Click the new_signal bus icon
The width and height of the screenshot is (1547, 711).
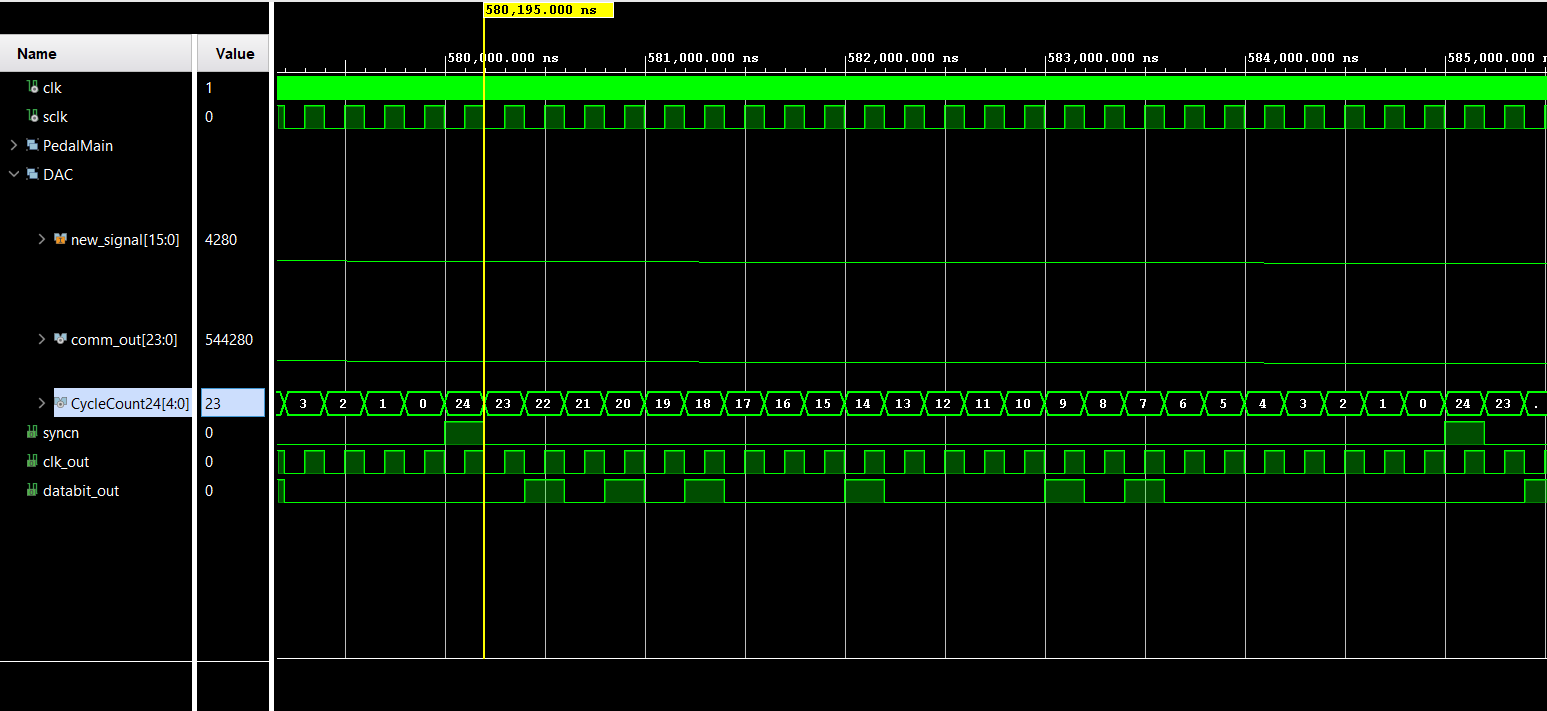[60, 240]
